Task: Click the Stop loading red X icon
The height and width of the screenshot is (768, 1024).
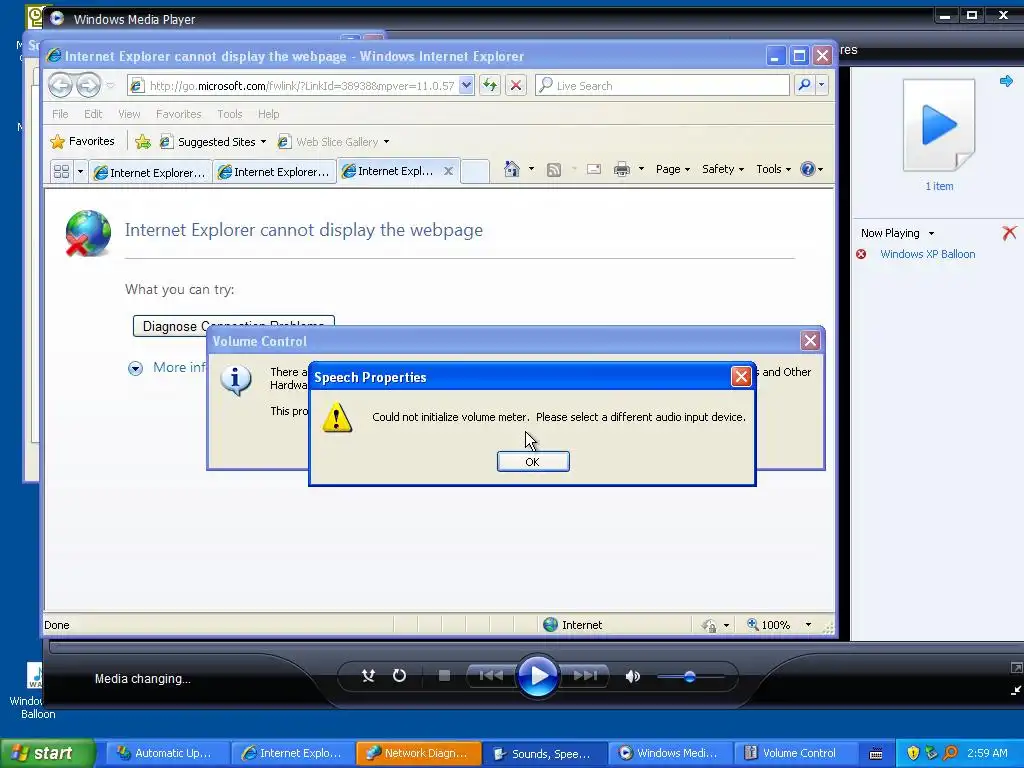Action: pos(516,85)
